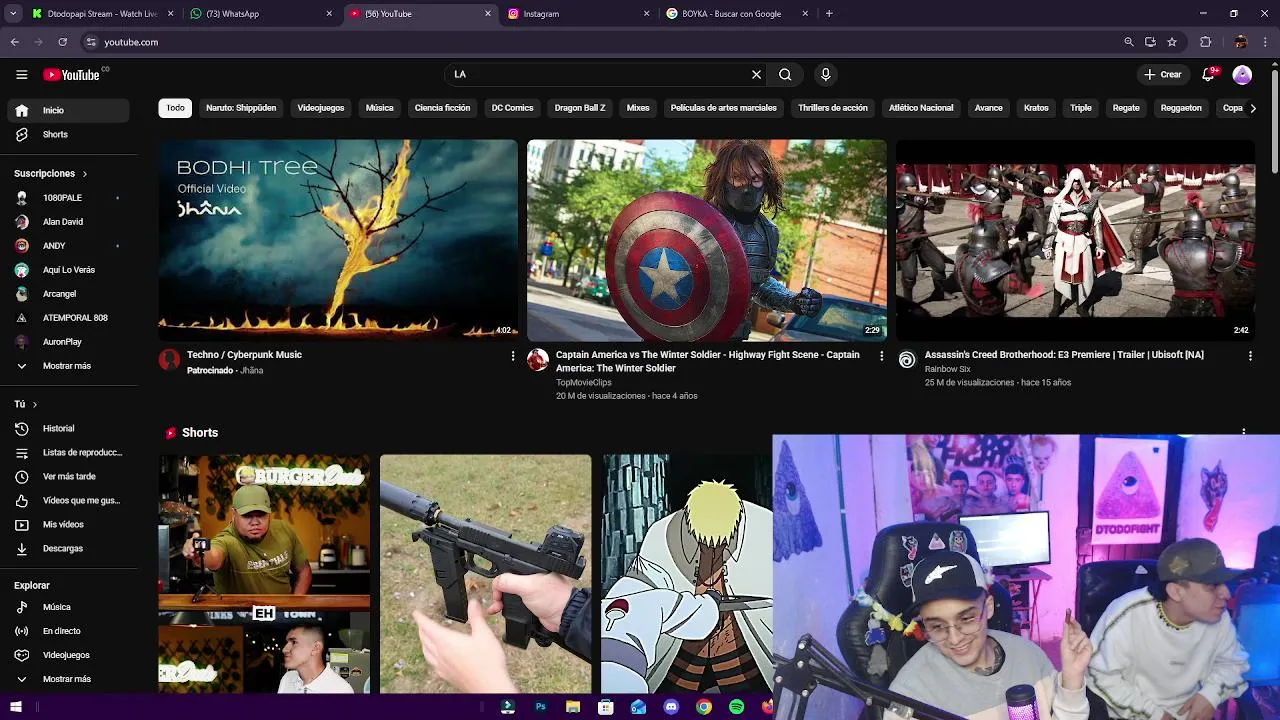Switch to the WhatsApp browser tab
The image size is (1280, 720).
[259, 14]
